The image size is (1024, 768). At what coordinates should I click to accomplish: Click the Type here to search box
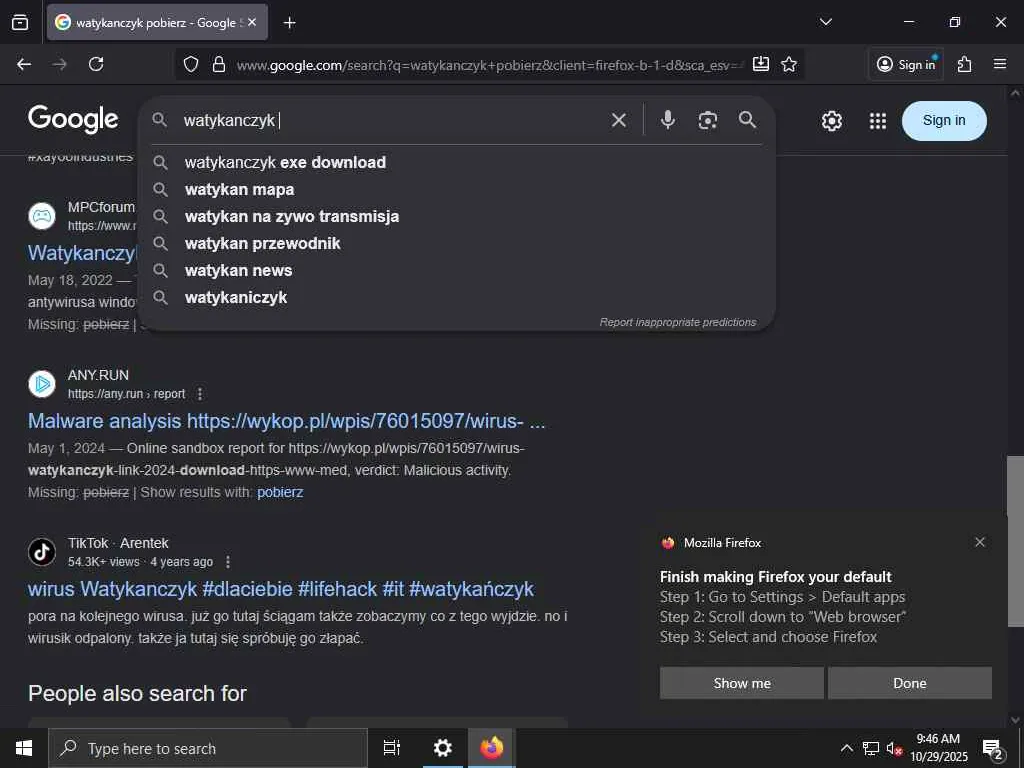pyautogui.click(x=208, y=748)
